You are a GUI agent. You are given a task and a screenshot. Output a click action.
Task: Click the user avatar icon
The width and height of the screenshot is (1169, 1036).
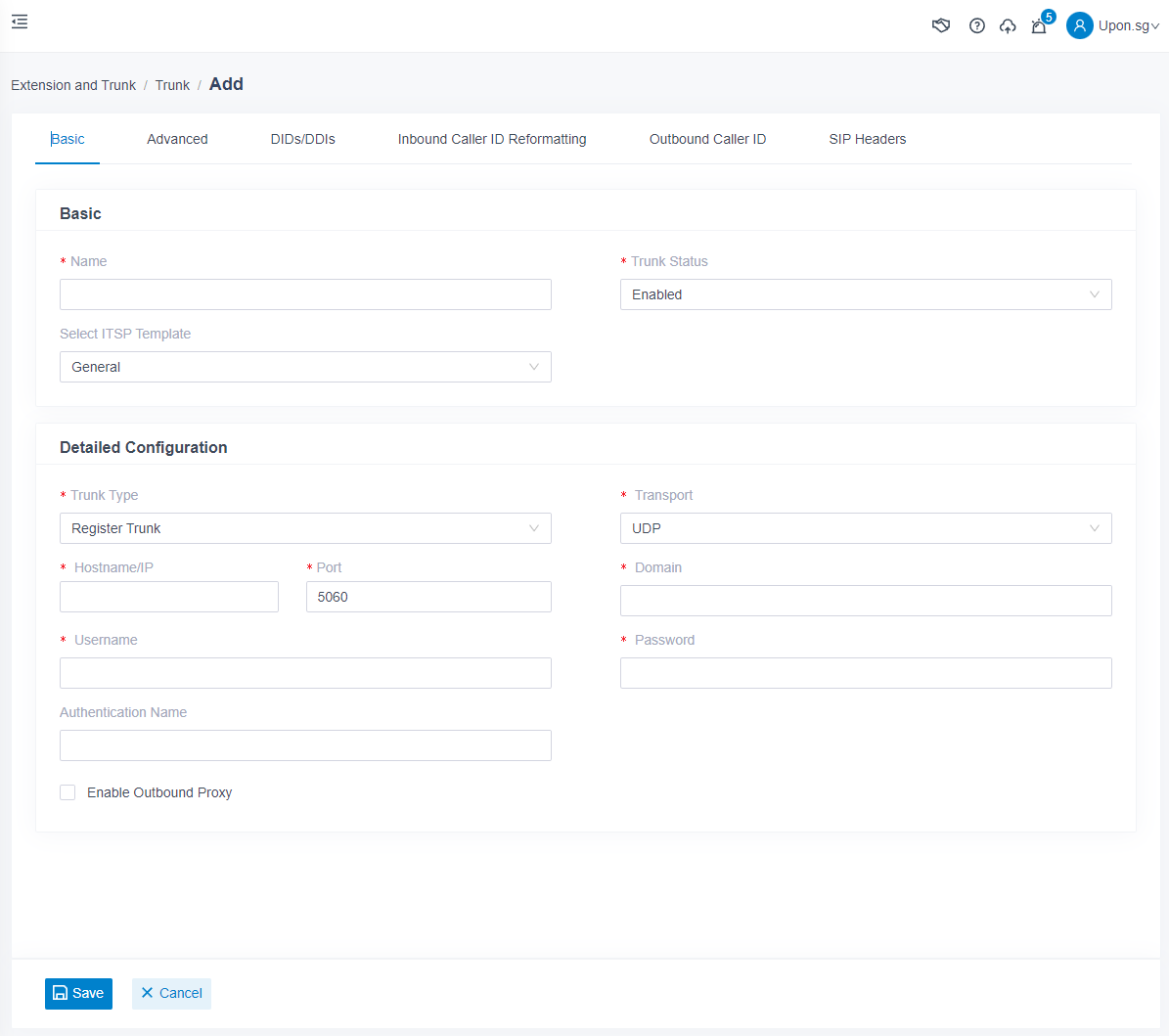pos(1079,26)
